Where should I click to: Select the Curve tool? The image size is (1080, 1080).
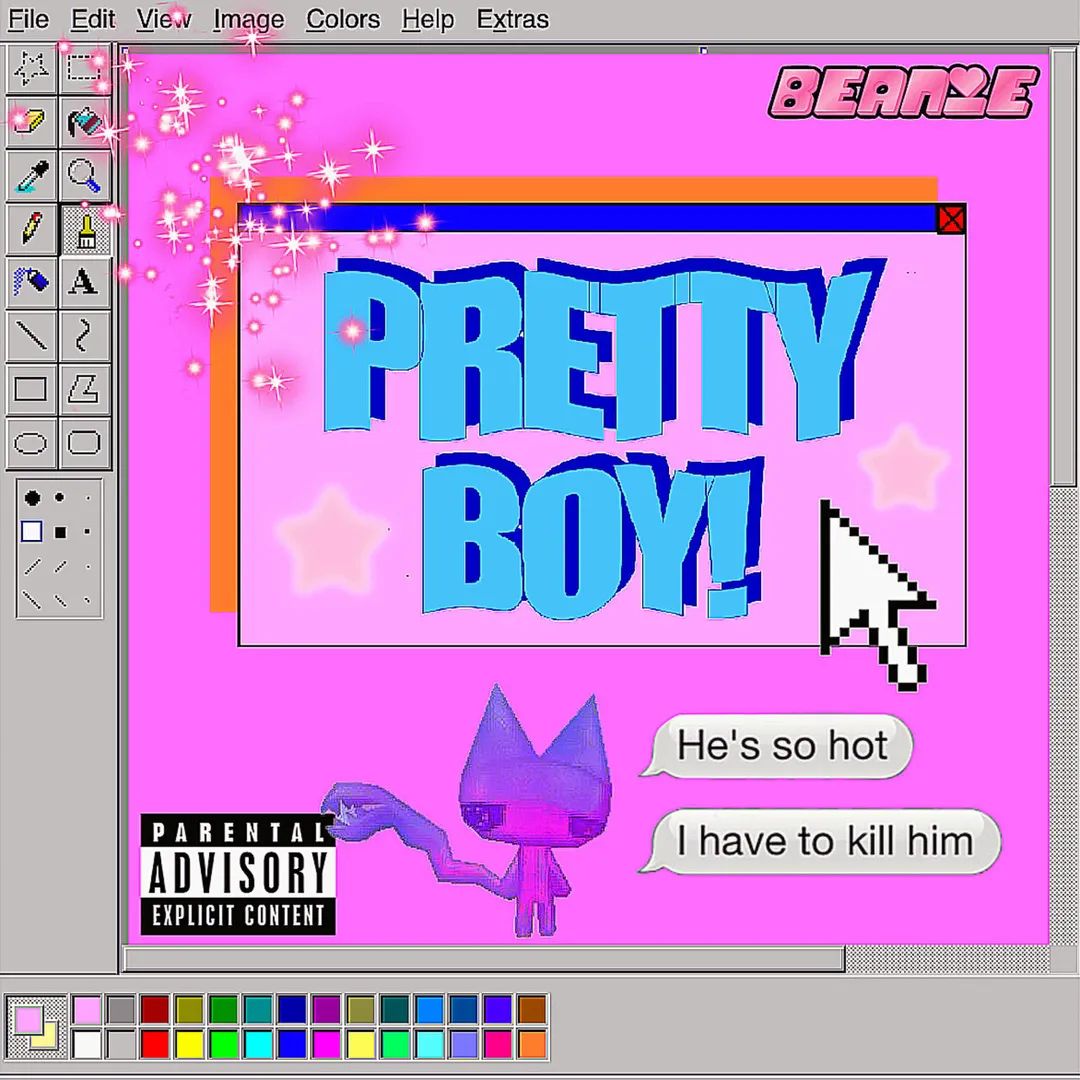click(x=85, y=336)
